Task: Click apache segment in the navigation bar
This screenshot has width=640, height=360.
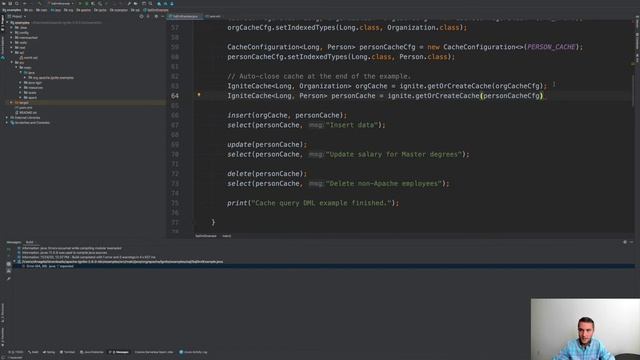Action: (83, 10)
